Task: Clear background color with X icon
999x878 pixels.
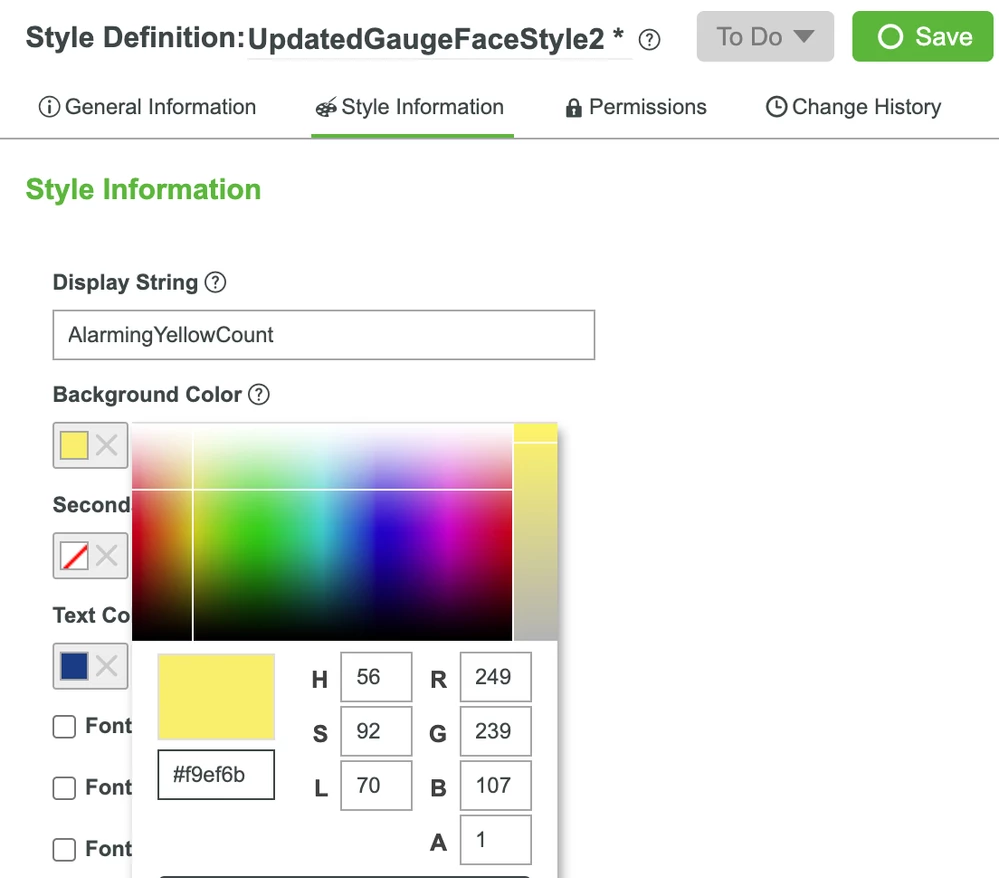Action: (x=106, y=445)
